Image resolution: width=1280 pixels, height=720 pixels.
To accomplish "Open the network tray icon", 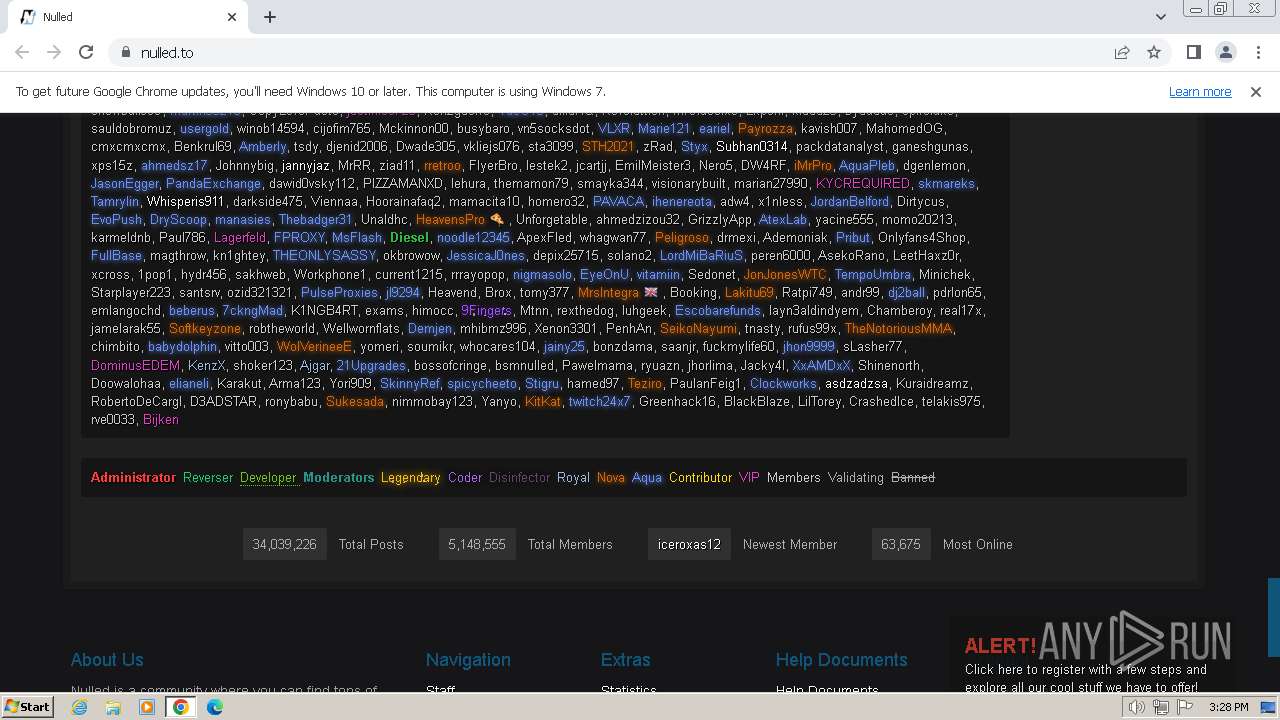I will (x=1161, y=707).
